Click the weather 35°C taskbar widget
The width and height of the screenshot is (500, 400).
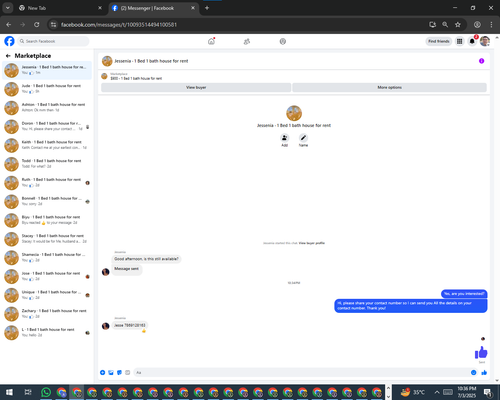[x=413, y=392]
